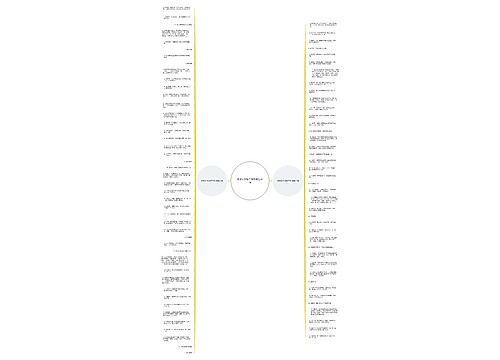The width and height of the screenshot is (500, 360).
Task: Select the bottommost leaf text of the left branch
Action: (189, 352)
